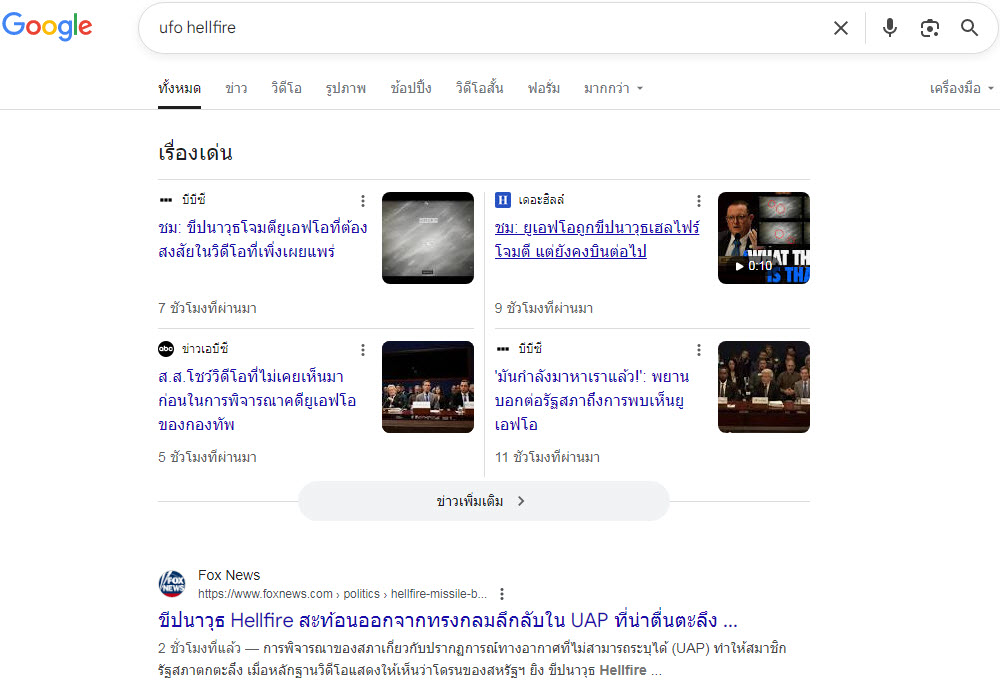Focus the search box containing 'ufo hellfire'
Screen dimensions: 1000x685
tap(491, 28)
